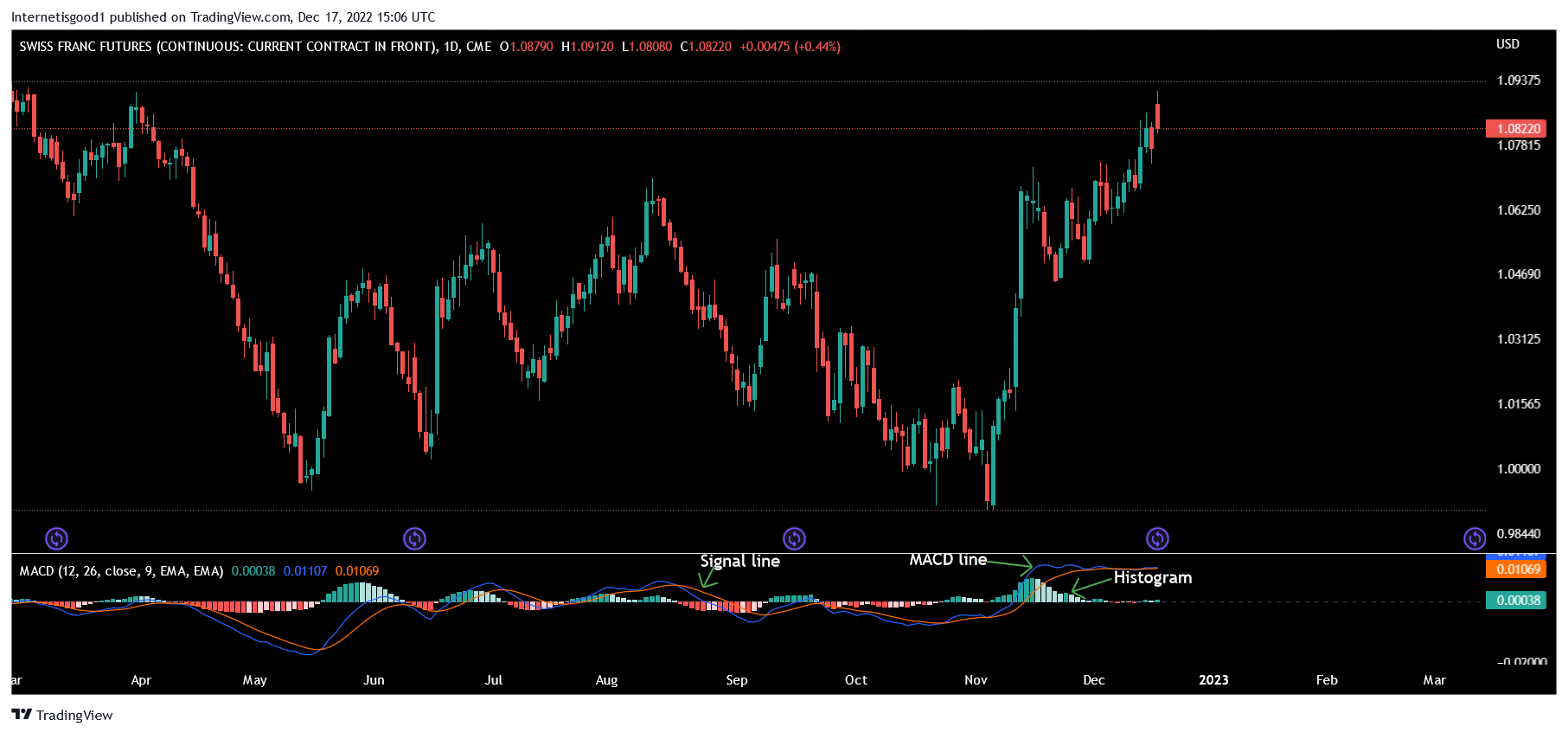Click the rightmost contract rollover icon
This screenshot has width=1568, height=733.
[x=1475, y=539]
